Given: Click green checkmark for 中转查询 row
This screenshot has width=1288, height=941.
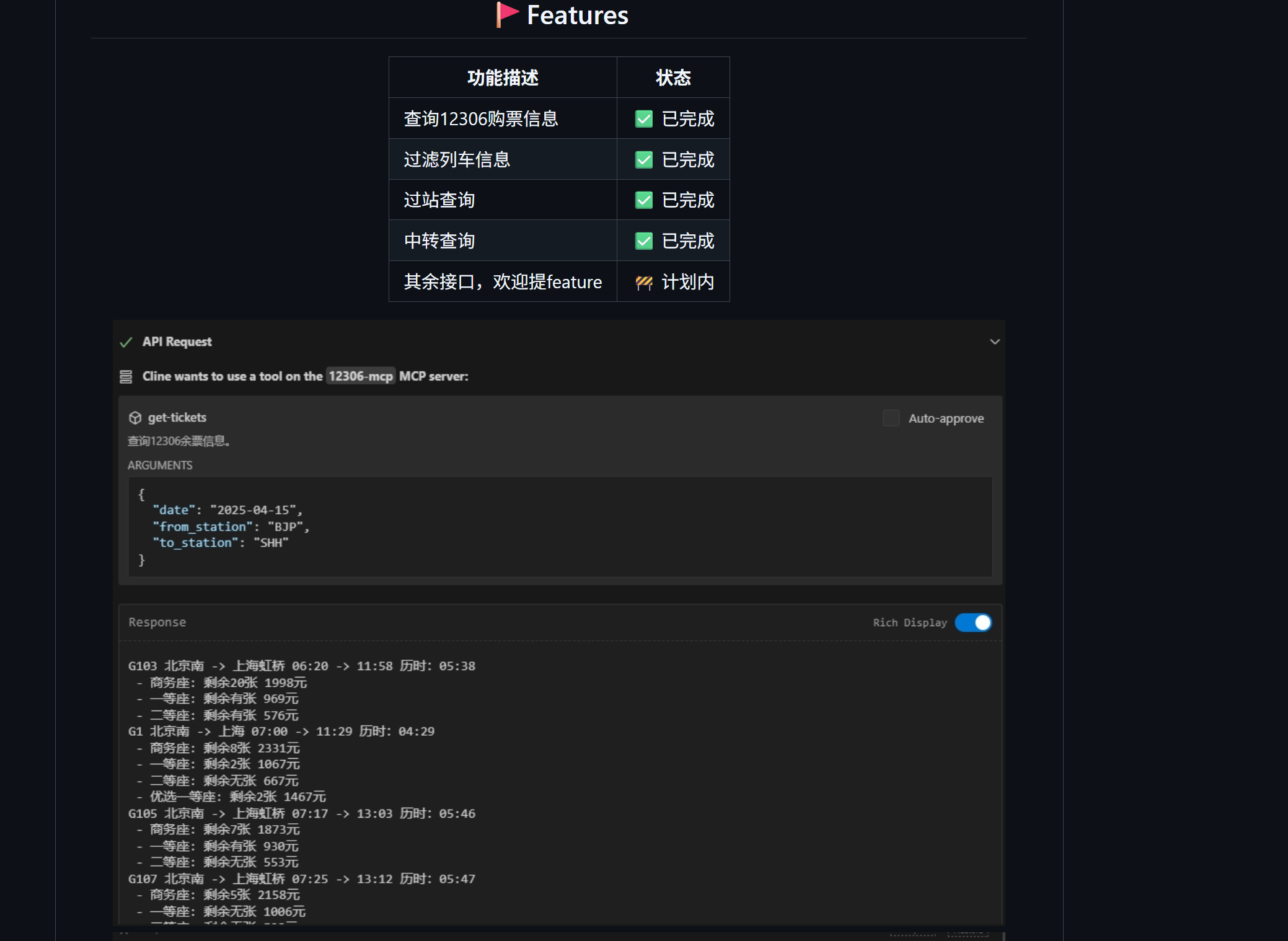Looking at the screenshot, I should point(644,241).
